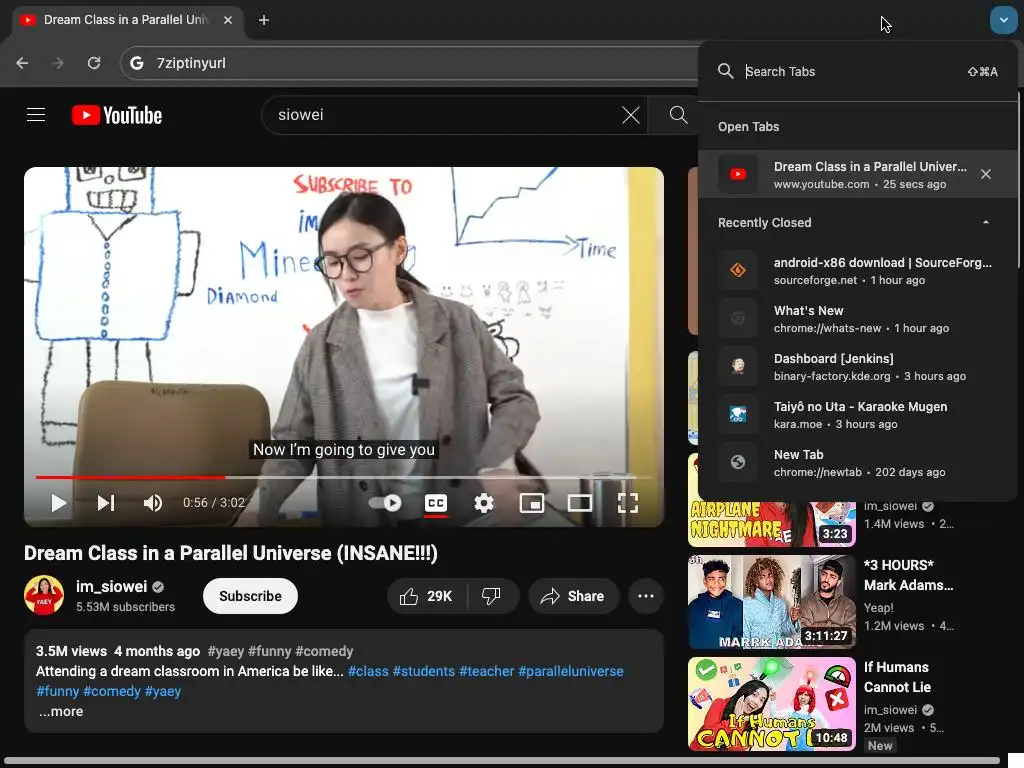This screenshot has height=768, width=1024.
Task: Skip to the next video
Action: tap(106, 503)
